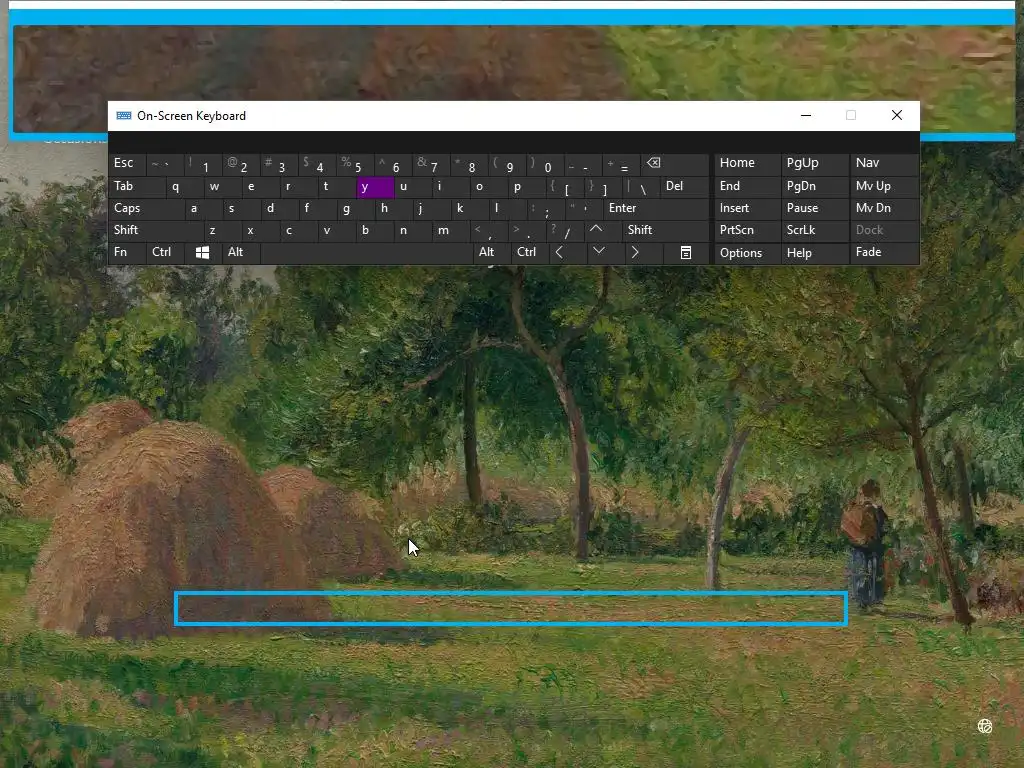The height and width of the screenshot is (768, 1024).
Task: Tap the q key
Action: coord(184,186)
